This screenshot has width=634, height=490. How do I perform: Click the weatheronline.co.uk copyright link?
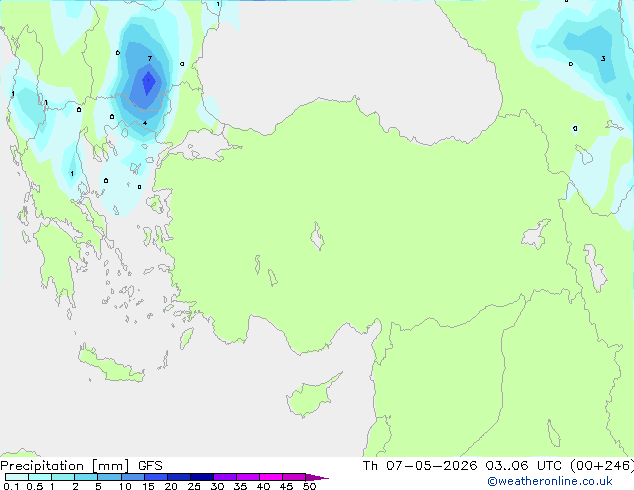coord(550,481)
